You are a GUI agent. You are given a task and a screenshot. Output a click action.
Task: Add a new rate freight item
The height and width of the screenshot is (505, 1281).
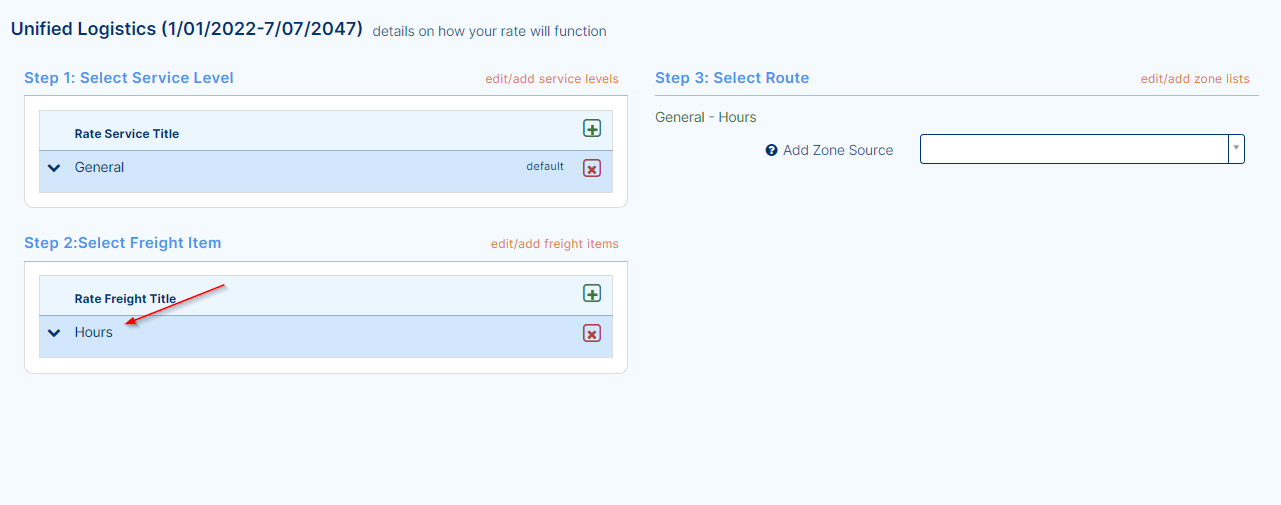tap(592, 294)
